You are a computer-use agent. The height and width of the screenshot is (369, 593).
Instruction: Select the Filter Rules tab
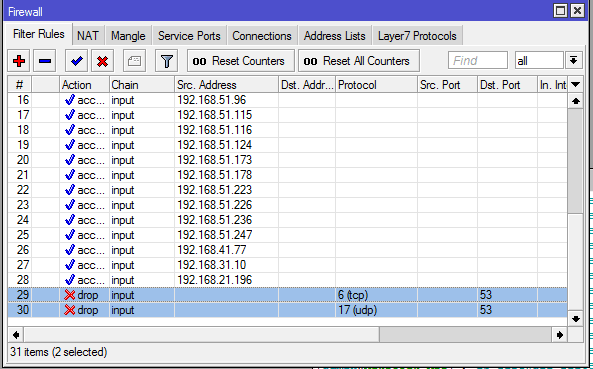[x=39, y=34]
